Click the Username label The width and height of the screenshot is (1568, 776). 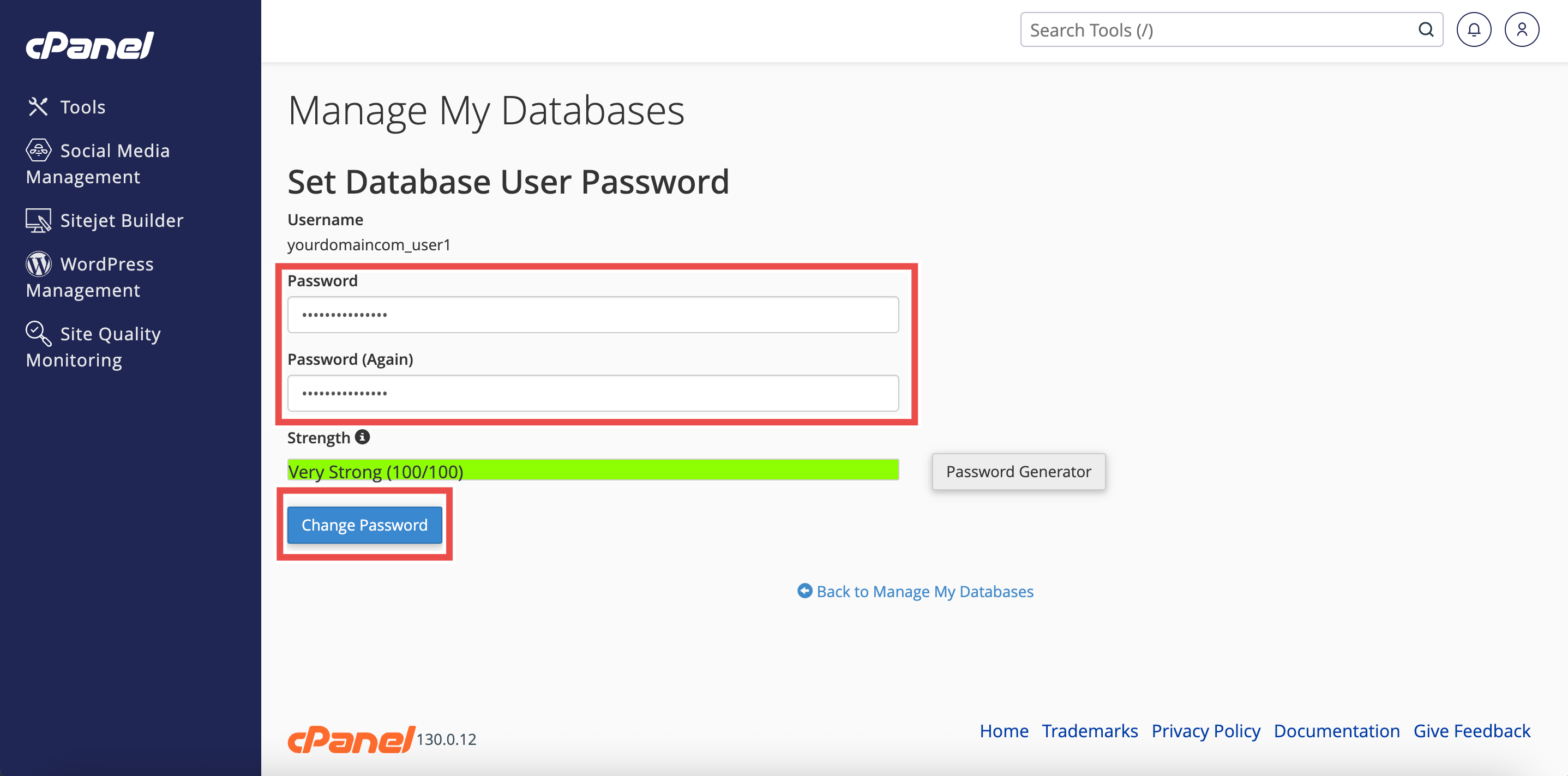click(x=325, y=220)
